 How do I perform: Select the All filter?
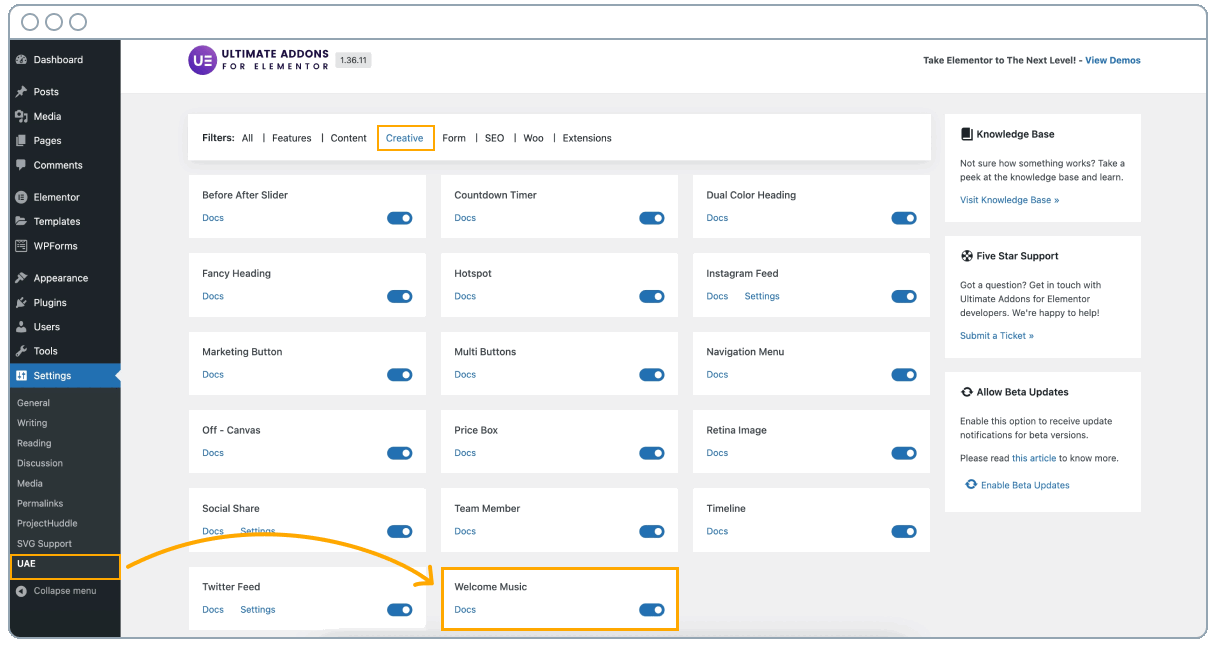click(247, 138)
